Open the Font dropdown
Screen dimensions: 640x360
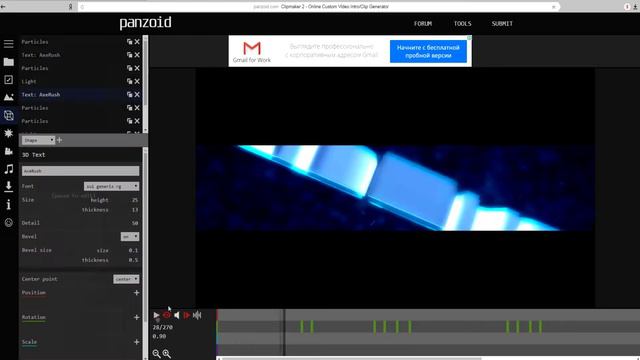coord(111,186)
